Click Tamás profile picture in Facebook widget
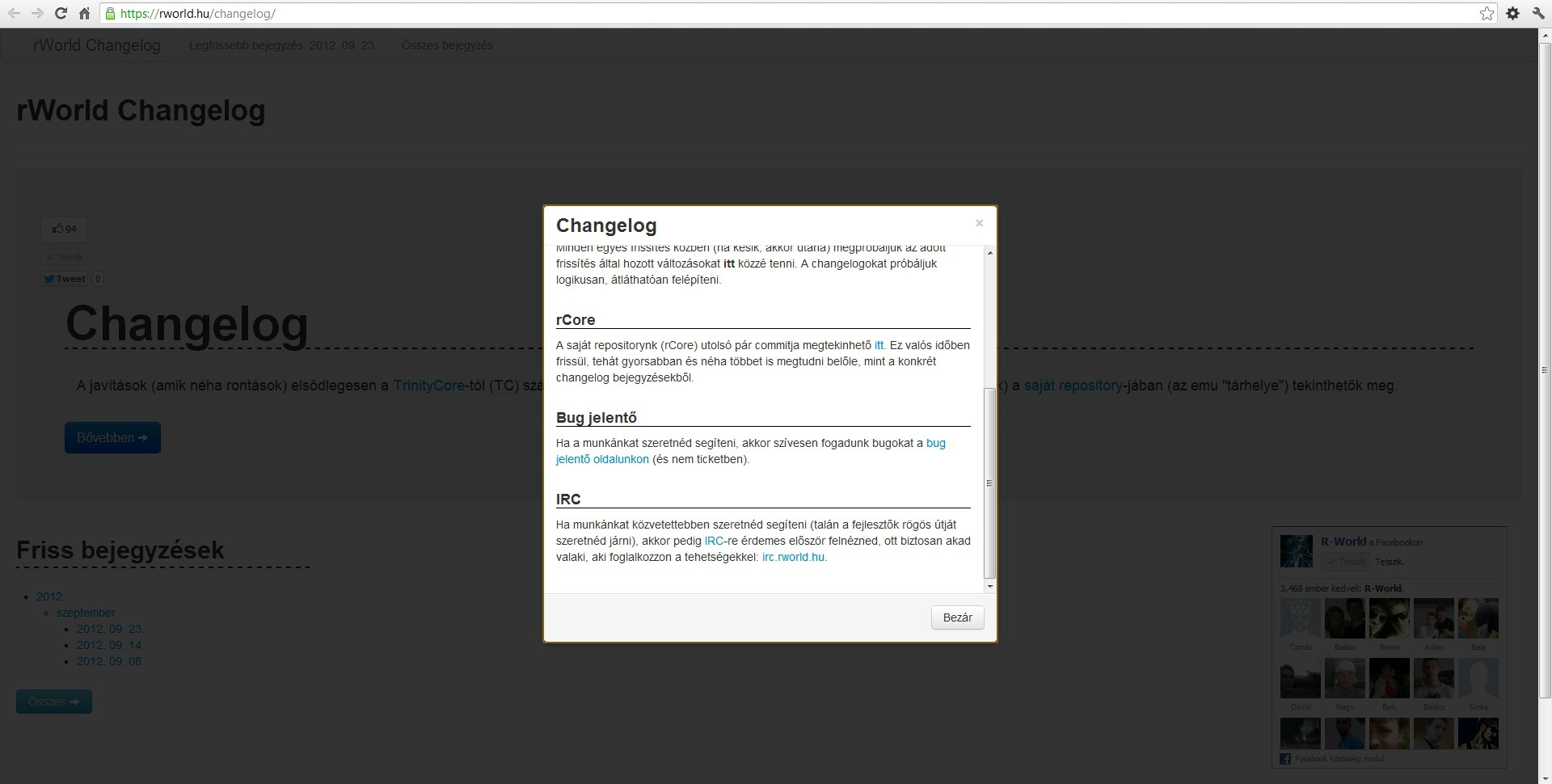This screenshot has width=1552, height=784. (x=1301, y=618)
